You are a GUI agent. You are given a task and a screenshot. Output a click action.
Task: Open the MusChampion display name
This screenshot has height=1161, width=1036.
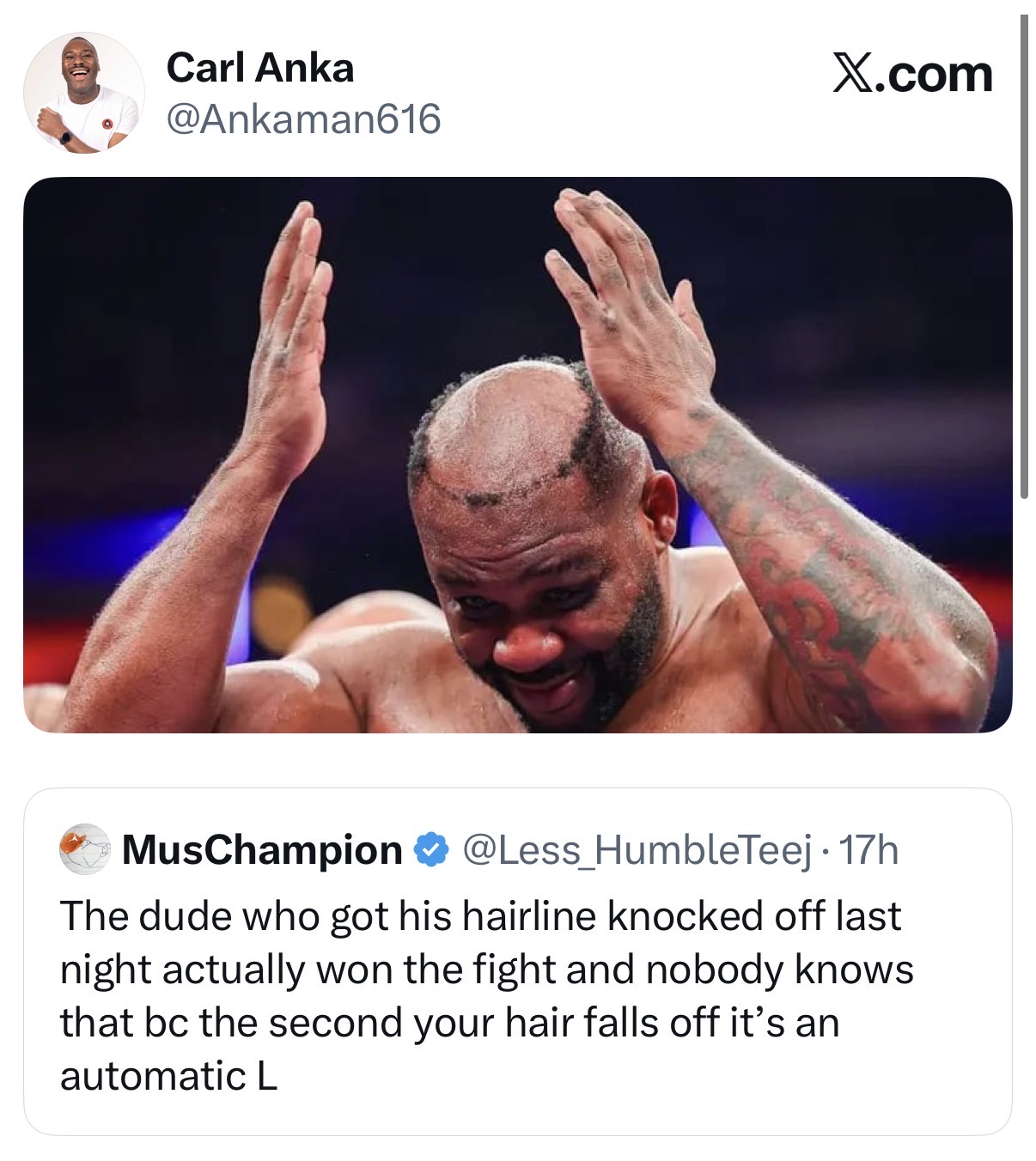point(263,850)
